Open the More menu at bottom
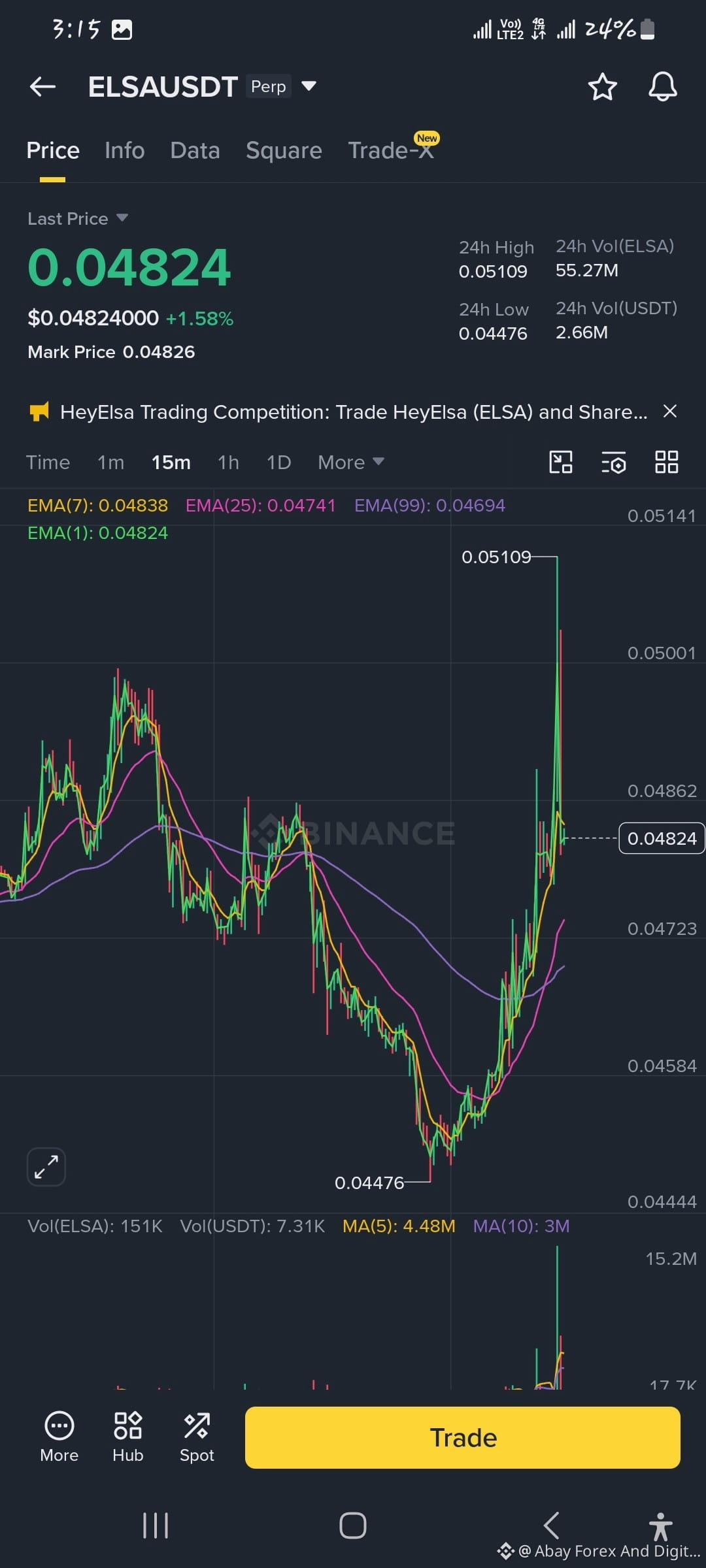 (x=59, y=1437)
